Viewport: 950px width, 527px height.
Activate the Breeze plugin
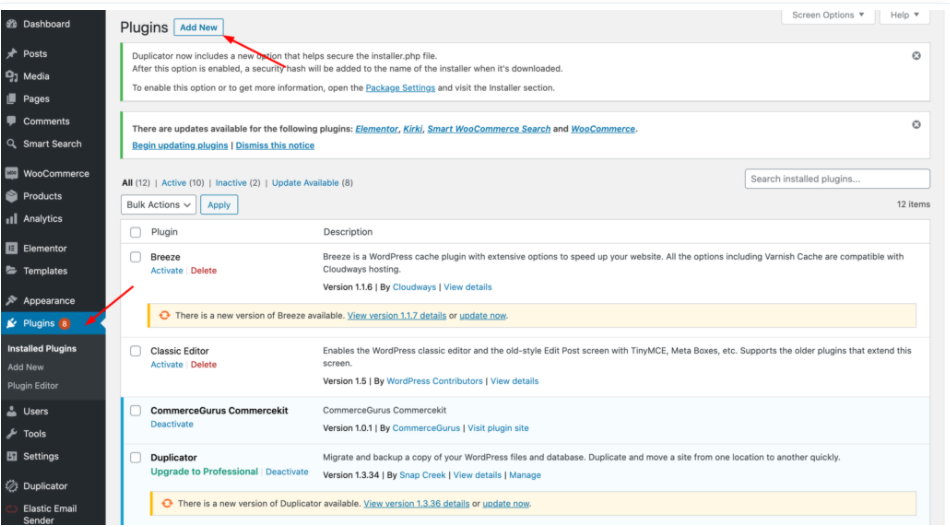[167, 271]
